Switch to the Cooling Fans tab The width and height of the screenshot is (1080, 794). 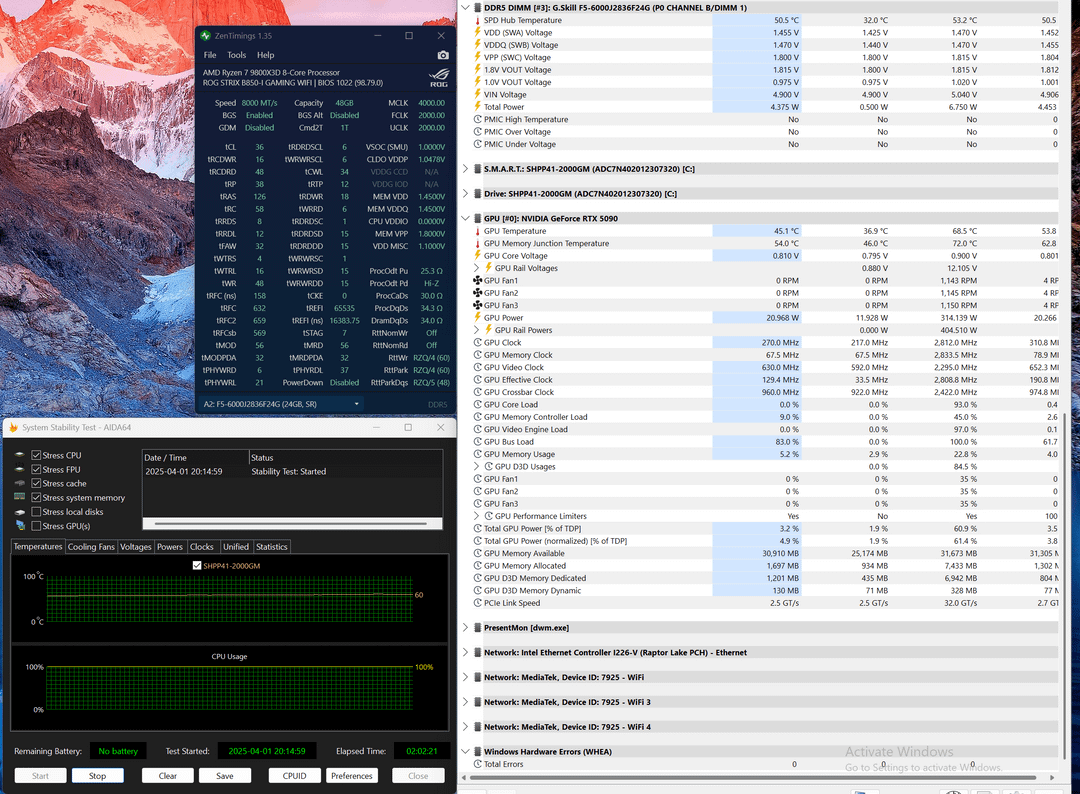click(91, 547)
